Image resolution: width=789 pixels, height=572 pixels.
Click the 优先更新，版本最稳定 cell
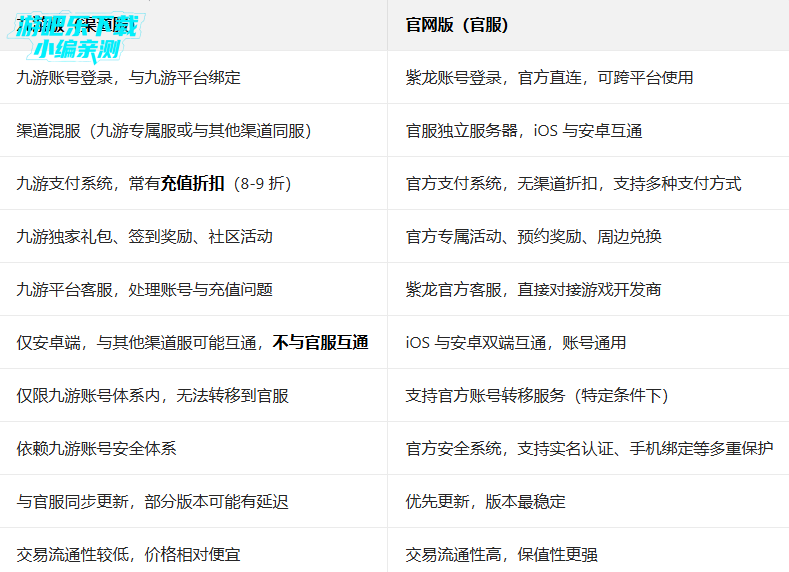[x=485, y=502]
